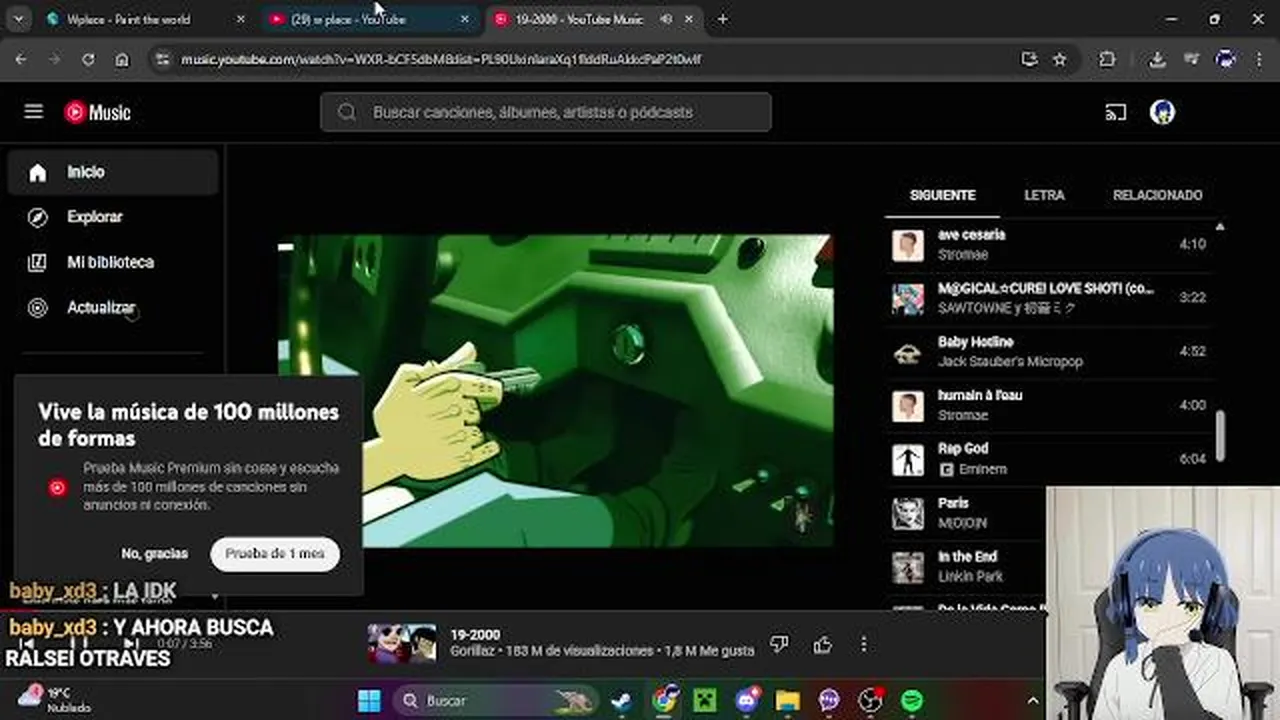Reload the current page
This screenshot has width=1280, height=720.
pyautogui.click(x=88, y=59)
